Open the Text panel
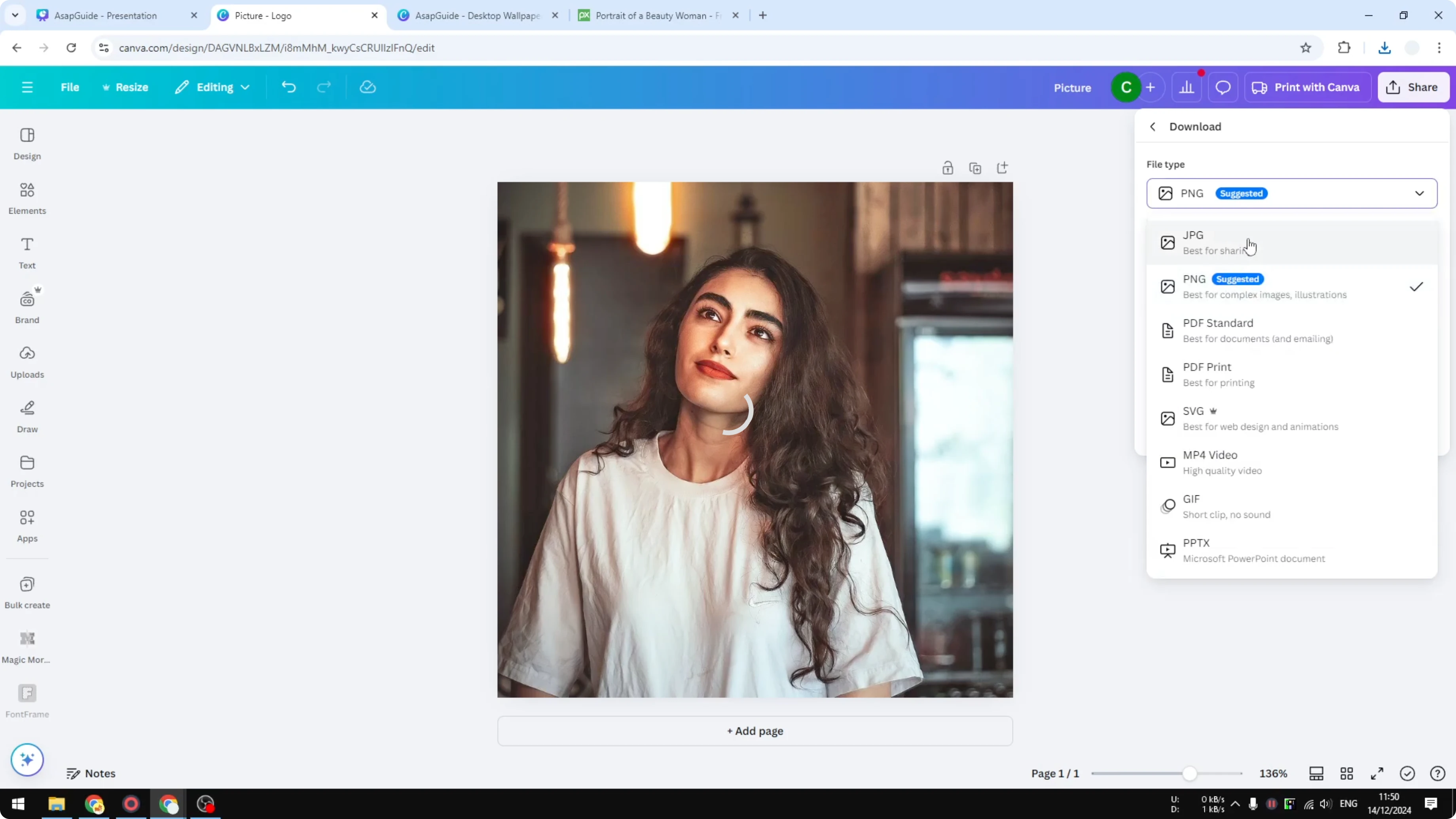This screenshot has height=819, width=1456. [27, 252]
